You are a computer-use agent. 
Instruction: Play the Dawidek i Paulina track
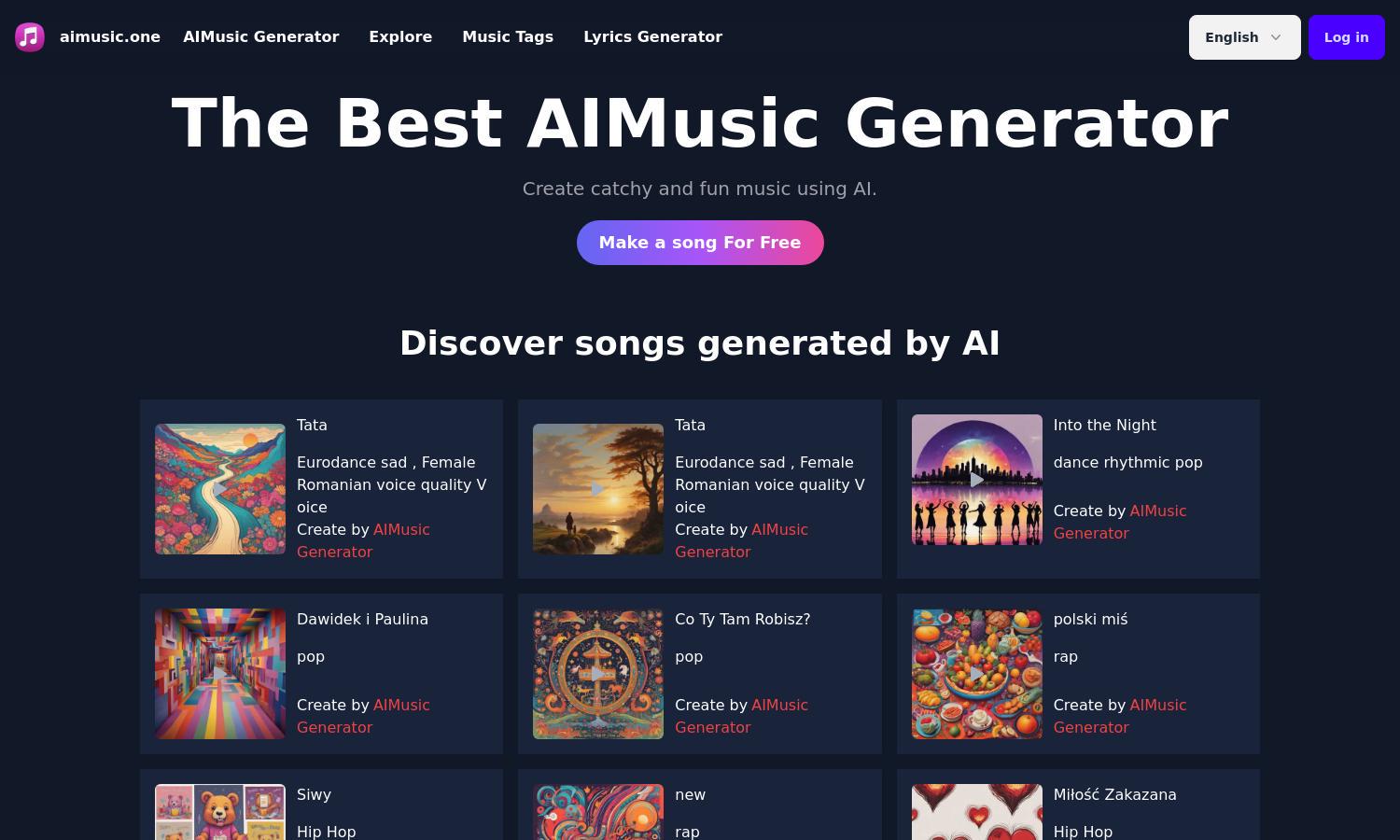[x=220, y=674]
